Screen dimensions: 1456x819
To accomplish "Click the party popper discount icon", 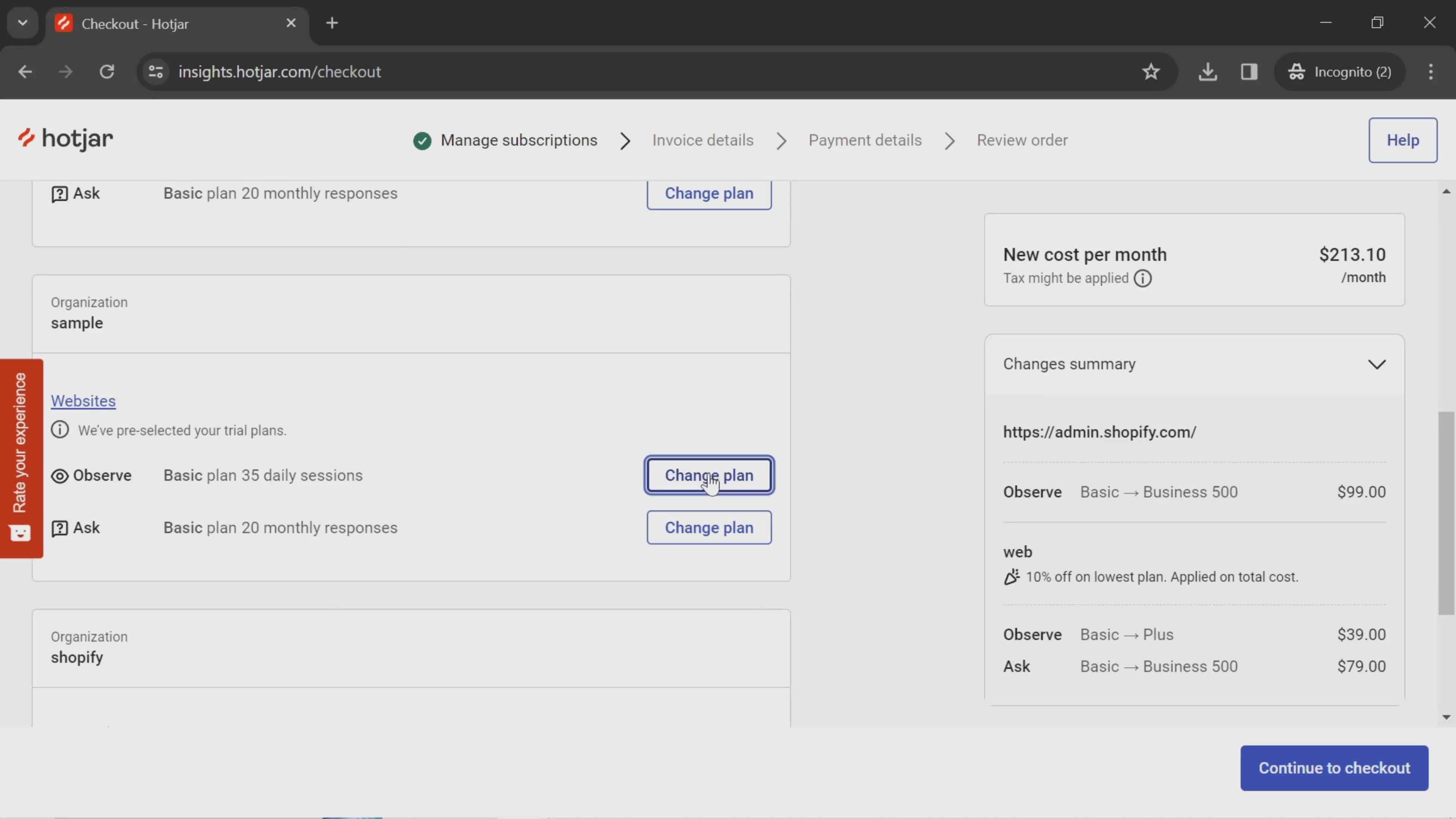I will [1012, 576].
